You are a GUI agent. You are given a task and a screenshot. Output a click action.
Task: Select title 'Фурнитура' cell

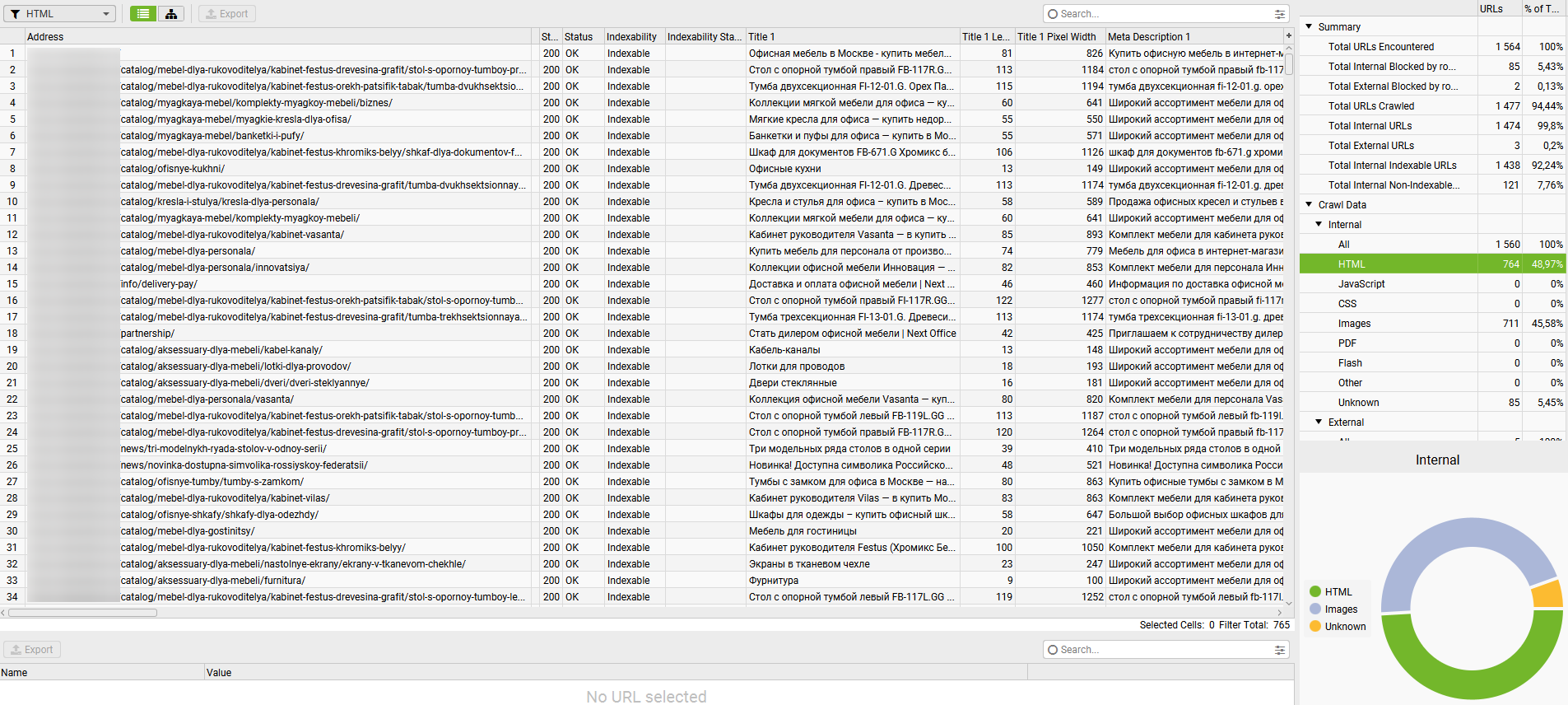coord(853,581)
